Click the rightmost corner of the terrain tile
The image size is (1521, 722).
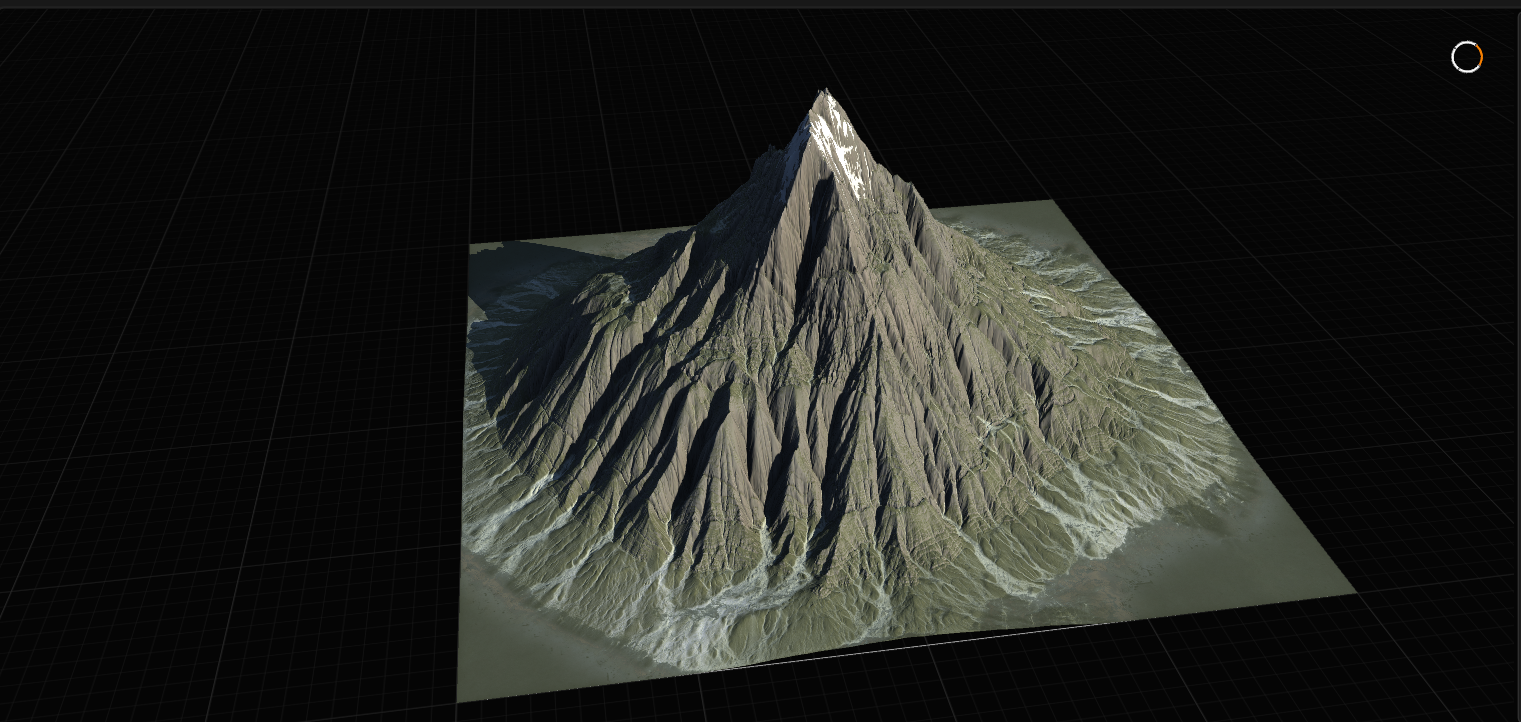click(x=1354, y=592)
